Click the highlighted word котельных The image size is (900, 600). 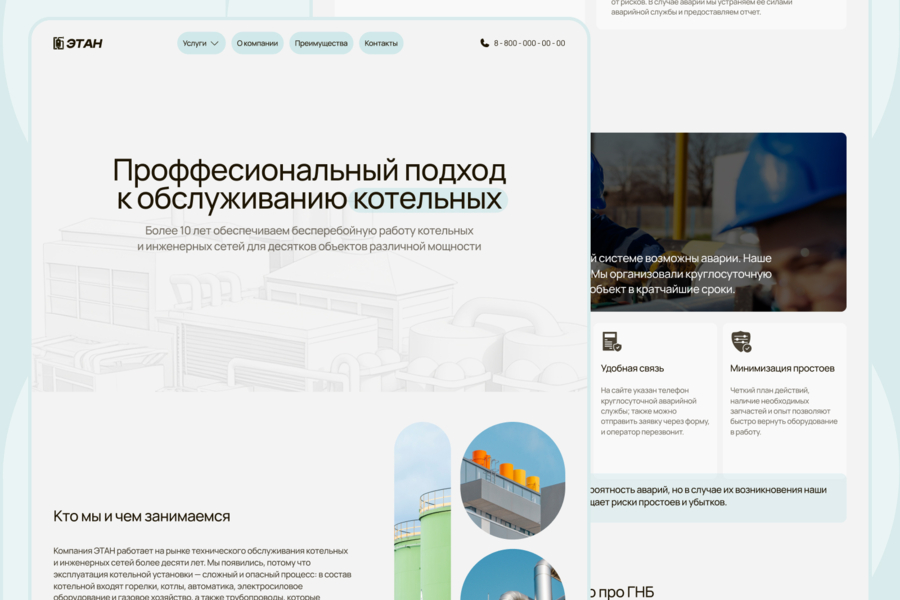pyautogui.click(x=428, y=199)
